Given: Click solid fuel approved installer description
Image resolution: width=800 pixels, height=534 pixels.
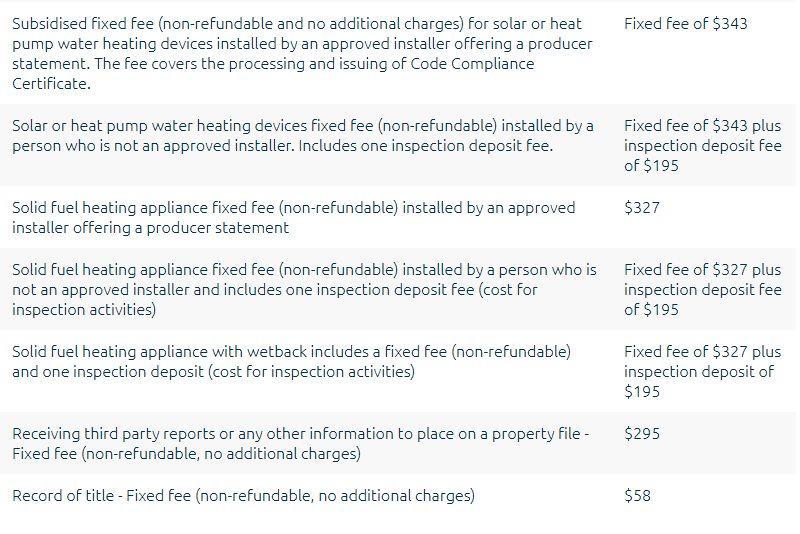Looking at the screenshot, I should pos(293,218).
